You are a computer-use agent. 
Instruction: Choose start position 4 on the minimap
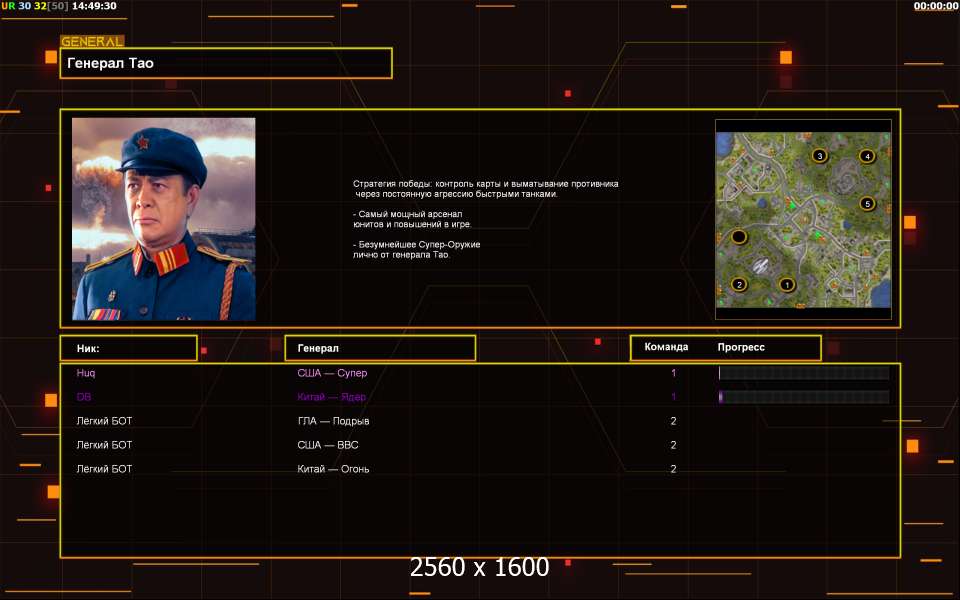[867, 156]
